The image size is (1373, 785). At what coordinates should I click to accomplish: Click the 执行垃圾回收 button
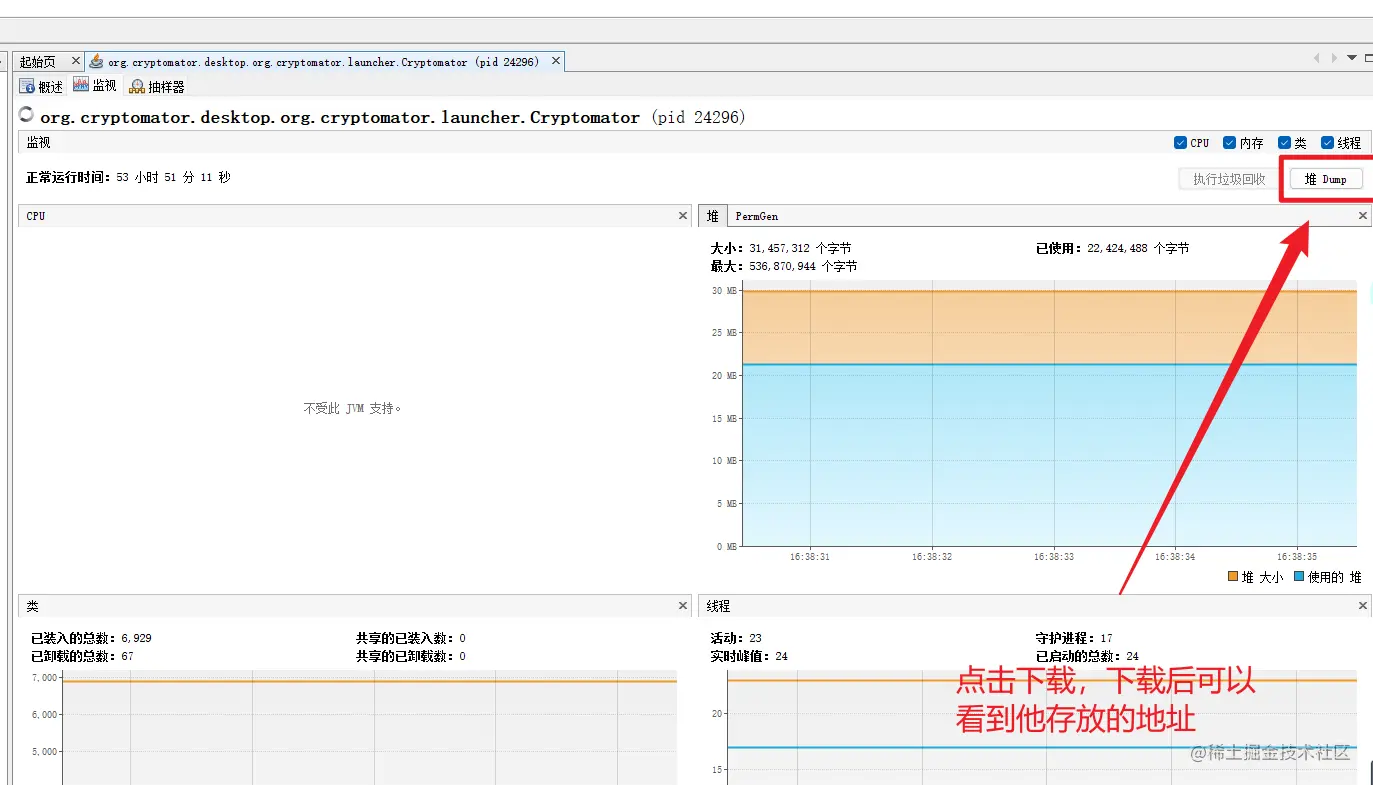coord(1229,179)
